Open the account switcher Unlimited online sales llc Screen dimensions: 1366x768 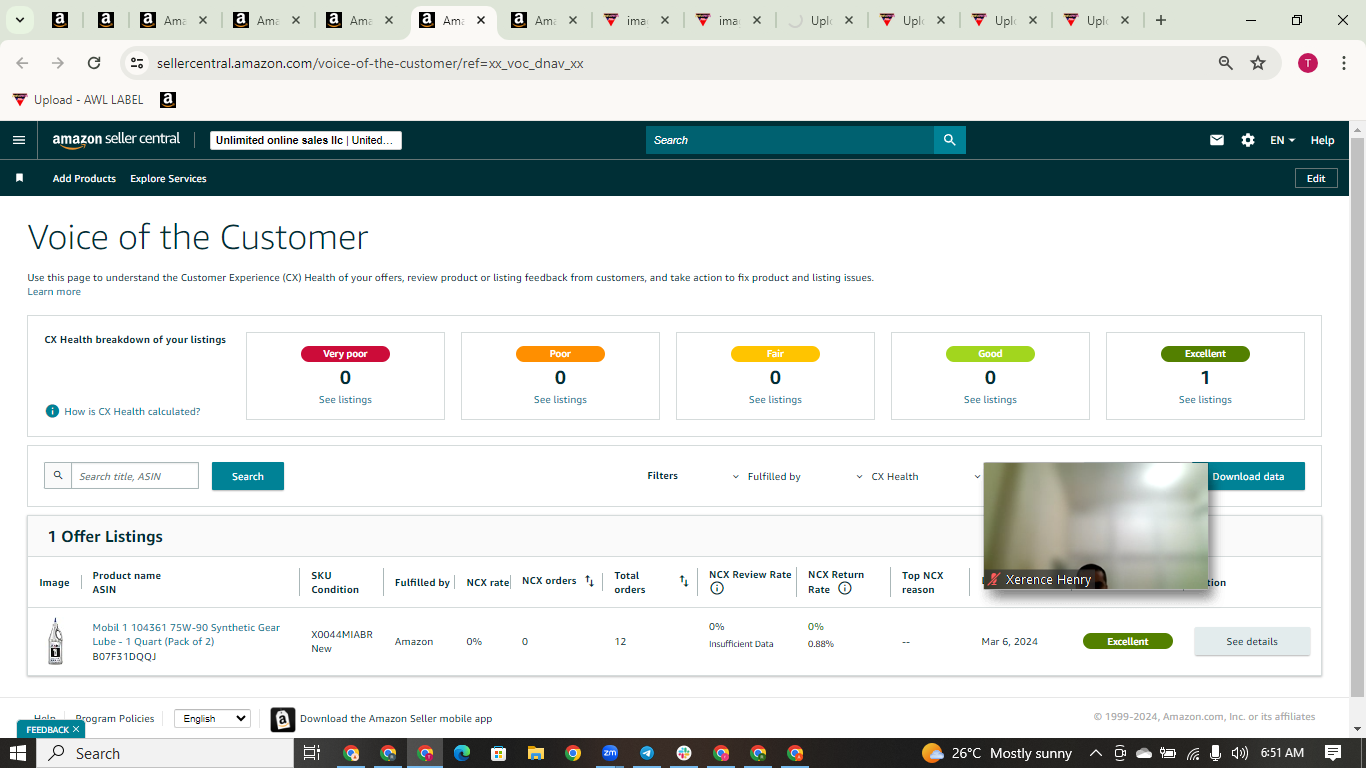306,140
